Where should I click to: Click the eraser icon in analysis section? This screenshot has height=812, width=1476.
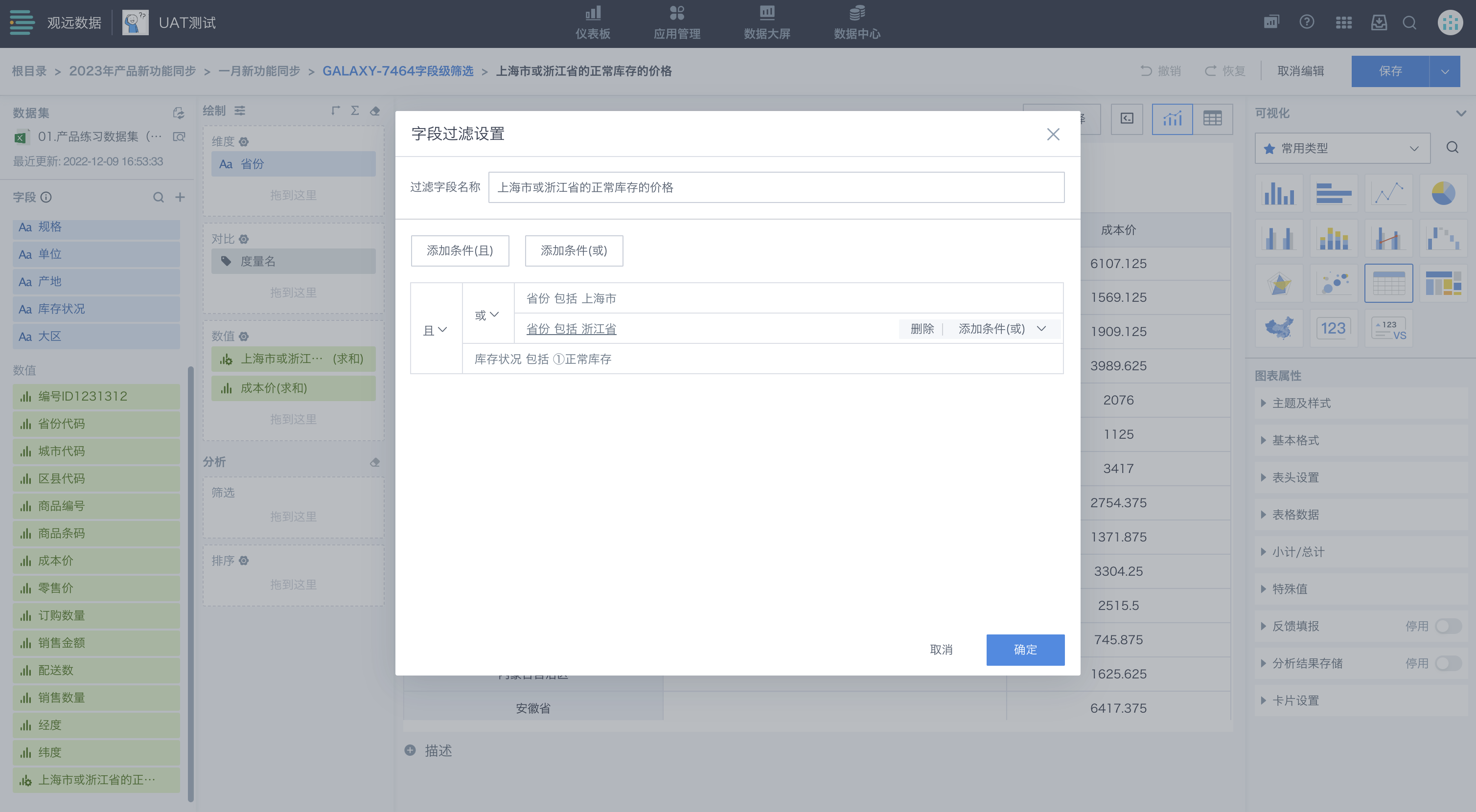tap(375, 462)
